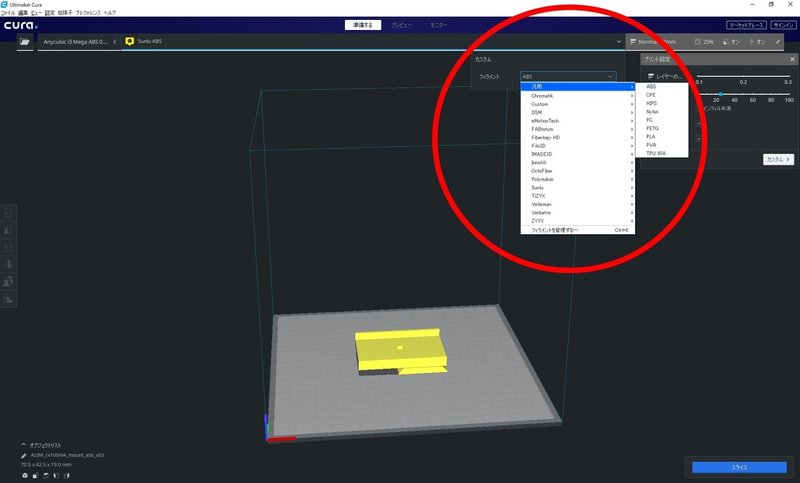
Task: Click the yellow model on build plate
Action: pyautogui.click(x=401, y=351)
